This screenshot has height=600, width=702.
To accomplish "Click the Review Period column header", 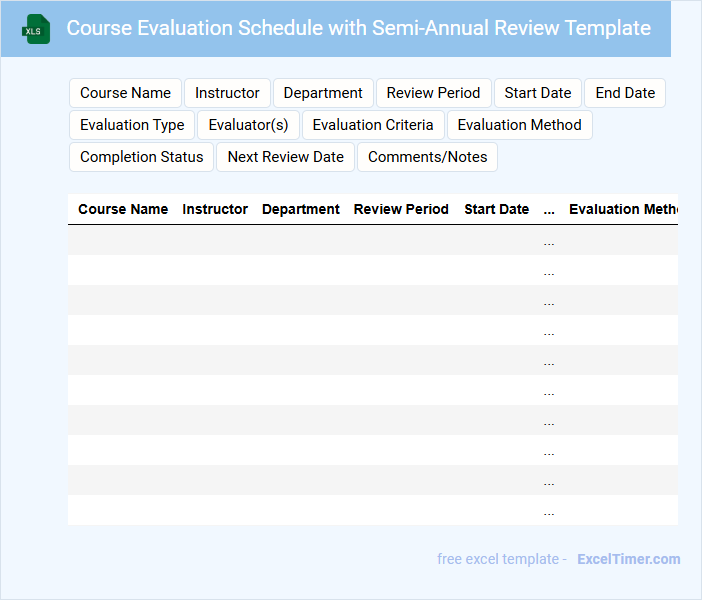I will [x=401, y=209].
